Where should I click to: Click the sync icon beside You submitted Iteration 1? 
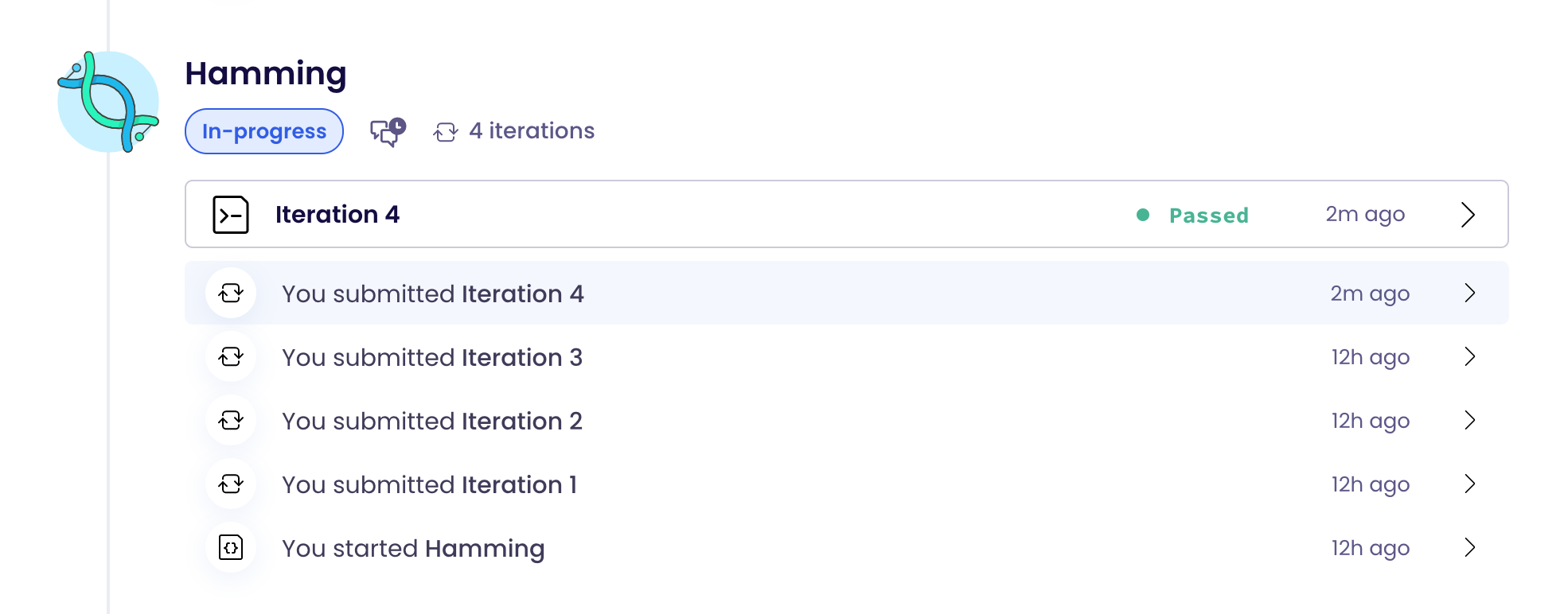coord(230,484)
